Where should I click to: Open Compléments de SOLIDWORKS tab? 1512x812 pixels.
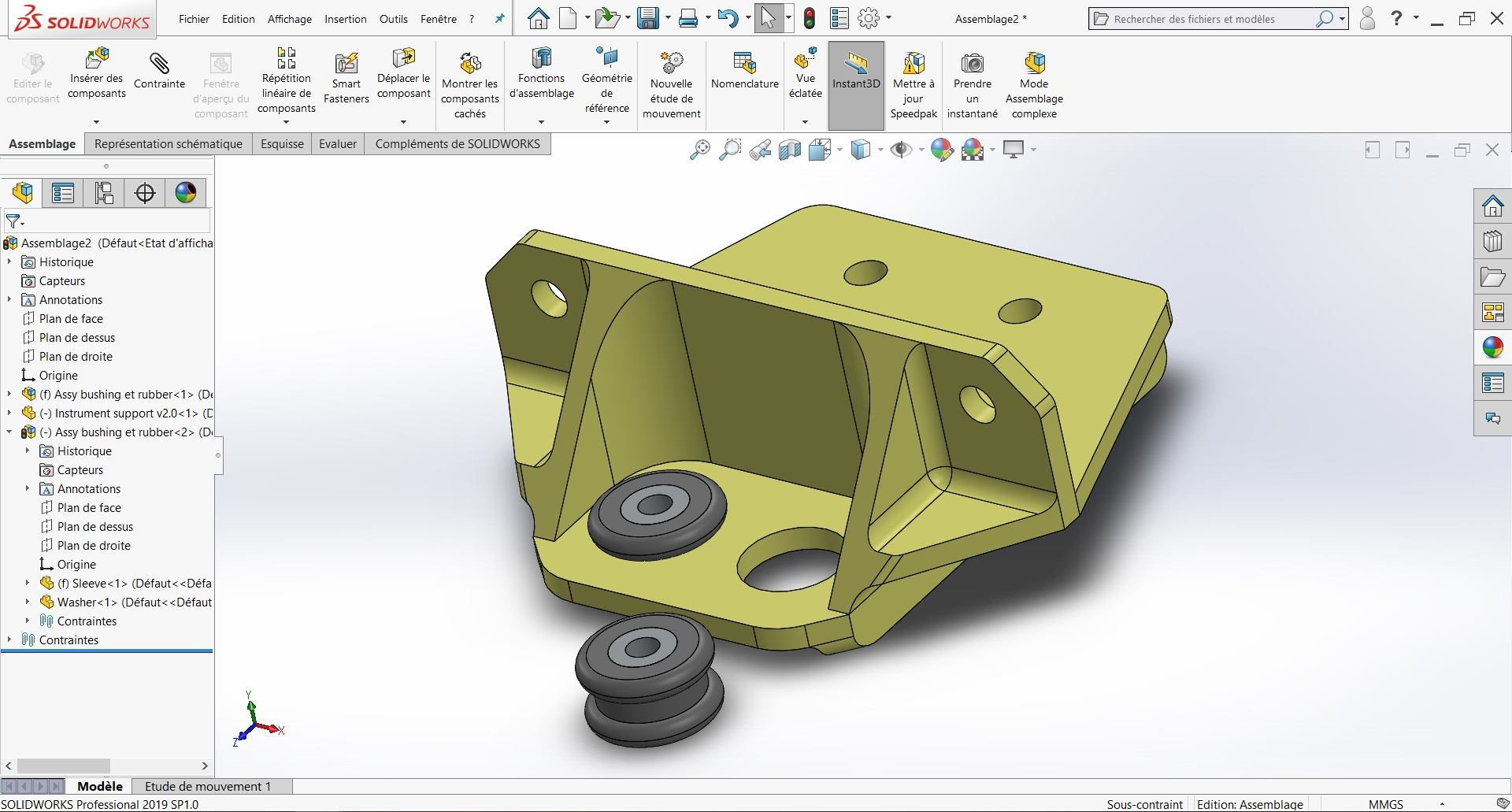click(x=458, y=144)
